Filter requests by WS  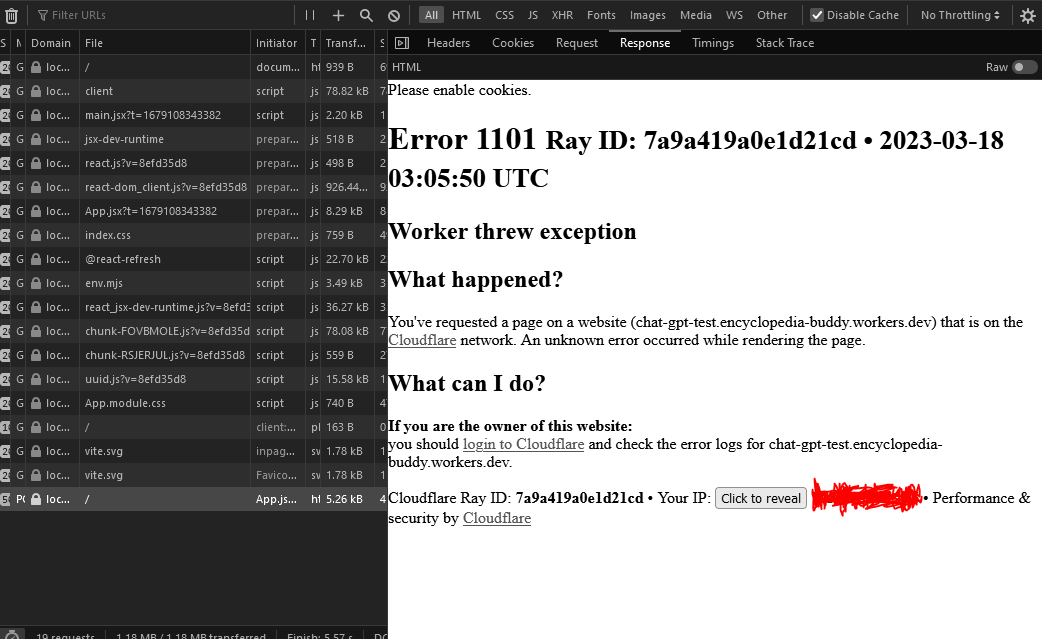734,15
